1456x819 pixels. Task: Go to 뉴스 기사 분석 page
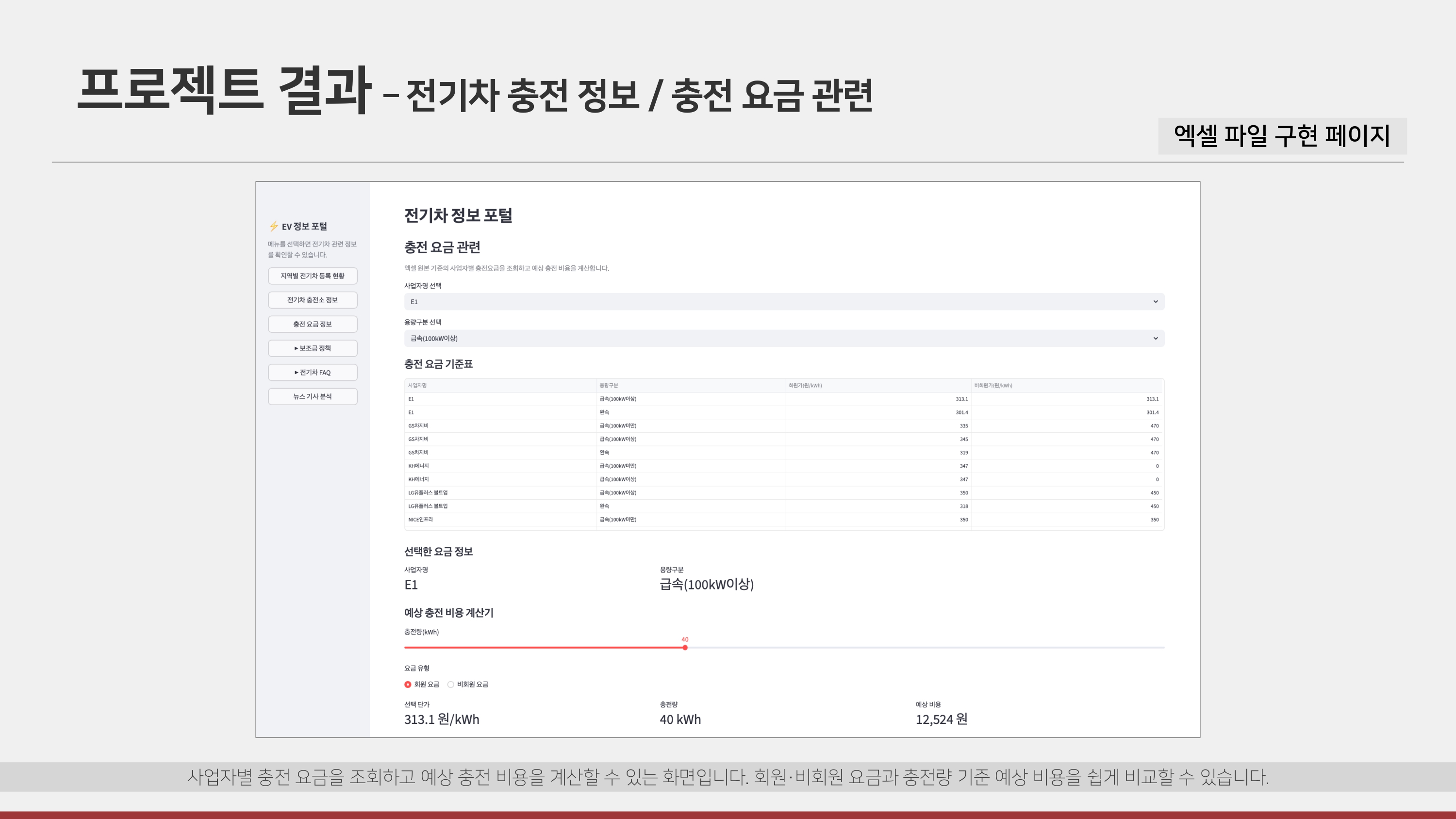(x=312, y=396)
